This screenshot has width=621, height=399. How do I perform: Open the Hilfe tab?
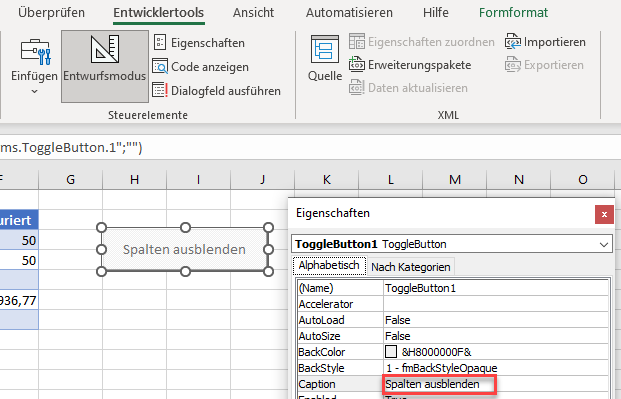click(436, 12)
